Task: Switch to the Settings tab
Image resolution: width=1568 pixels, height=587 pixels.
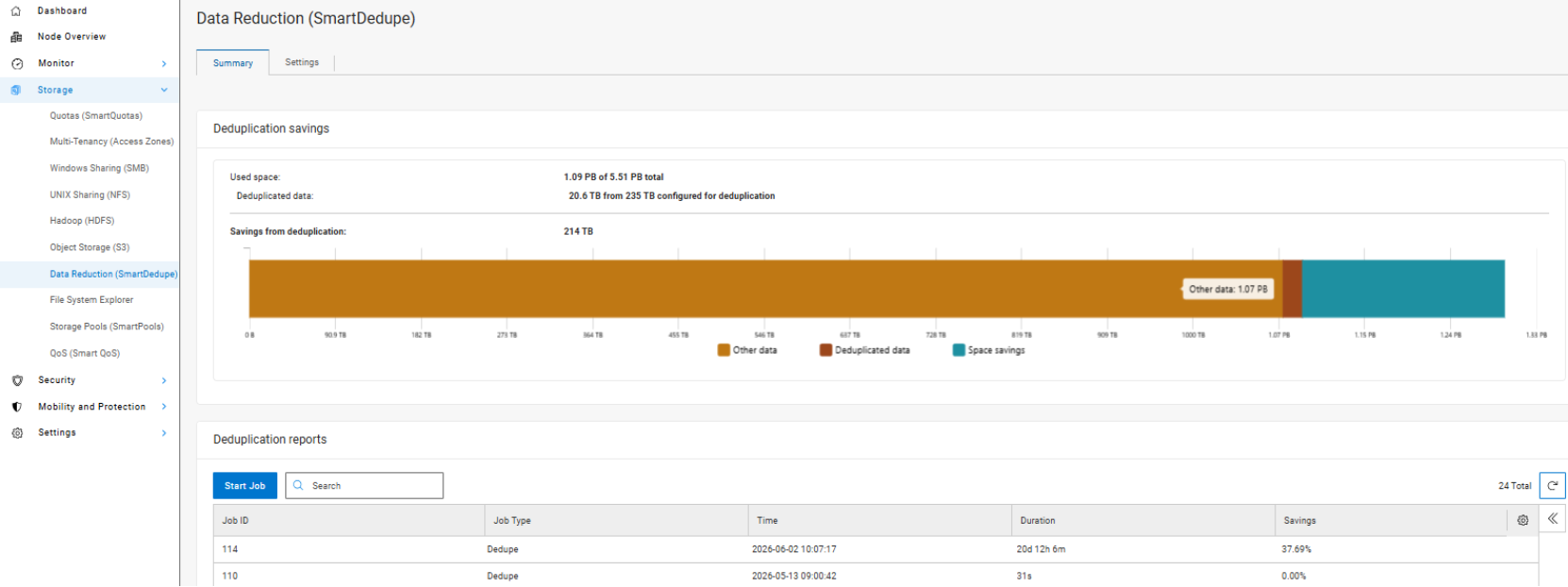Action: pos(302,62)
